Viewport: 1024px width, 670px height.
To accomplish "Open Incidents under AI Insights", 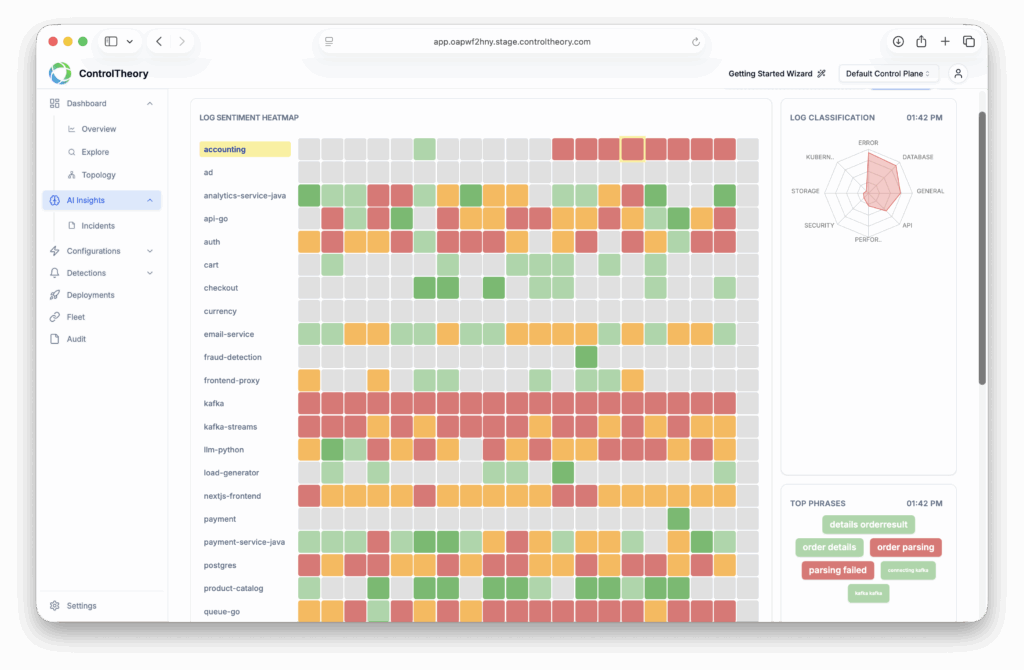I will click(97, 226).
